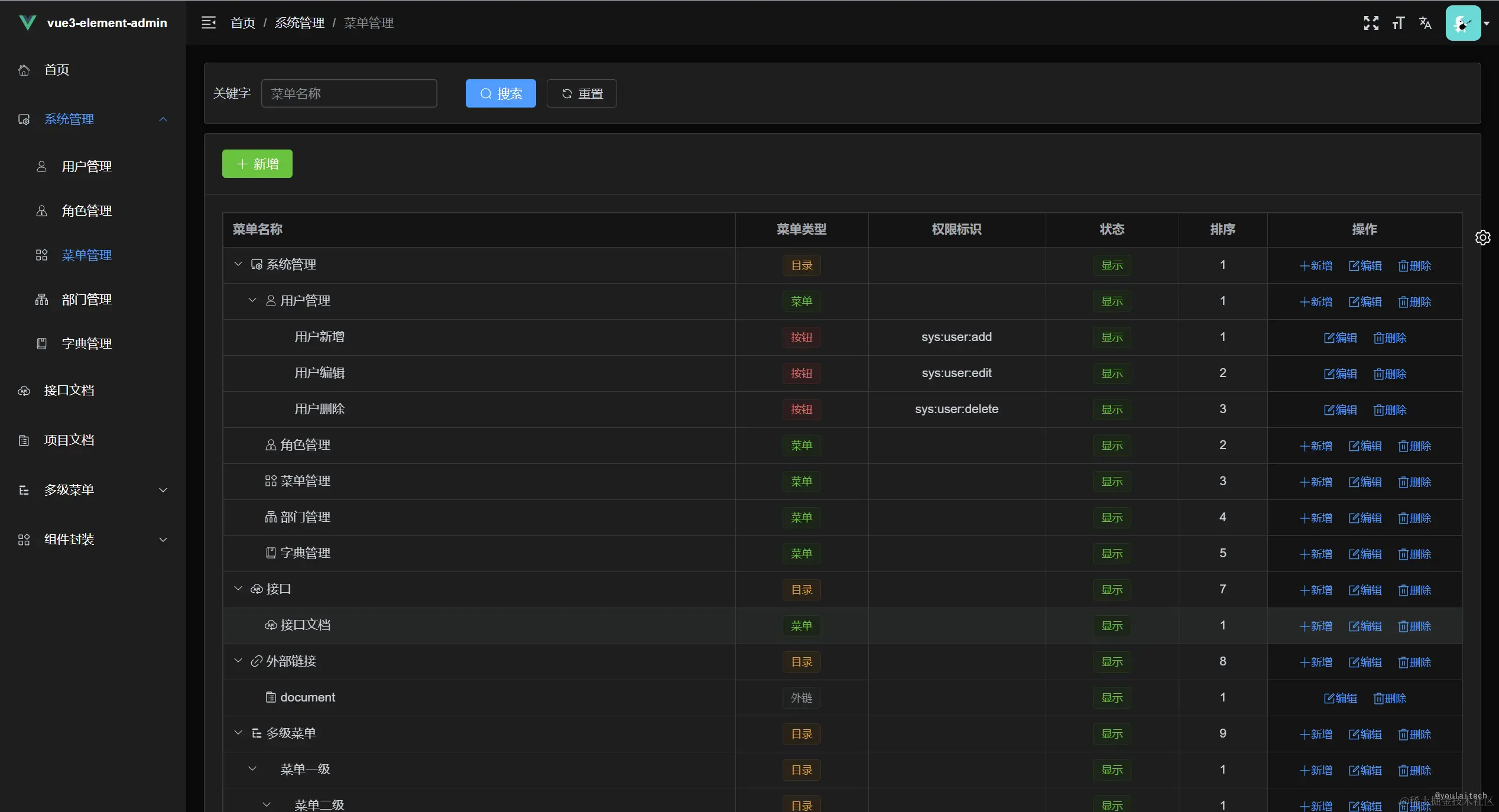This screenshot has height=812, width=1499.
Task: Open the language translation switcher icon
Action: (x=1425, y=23)
